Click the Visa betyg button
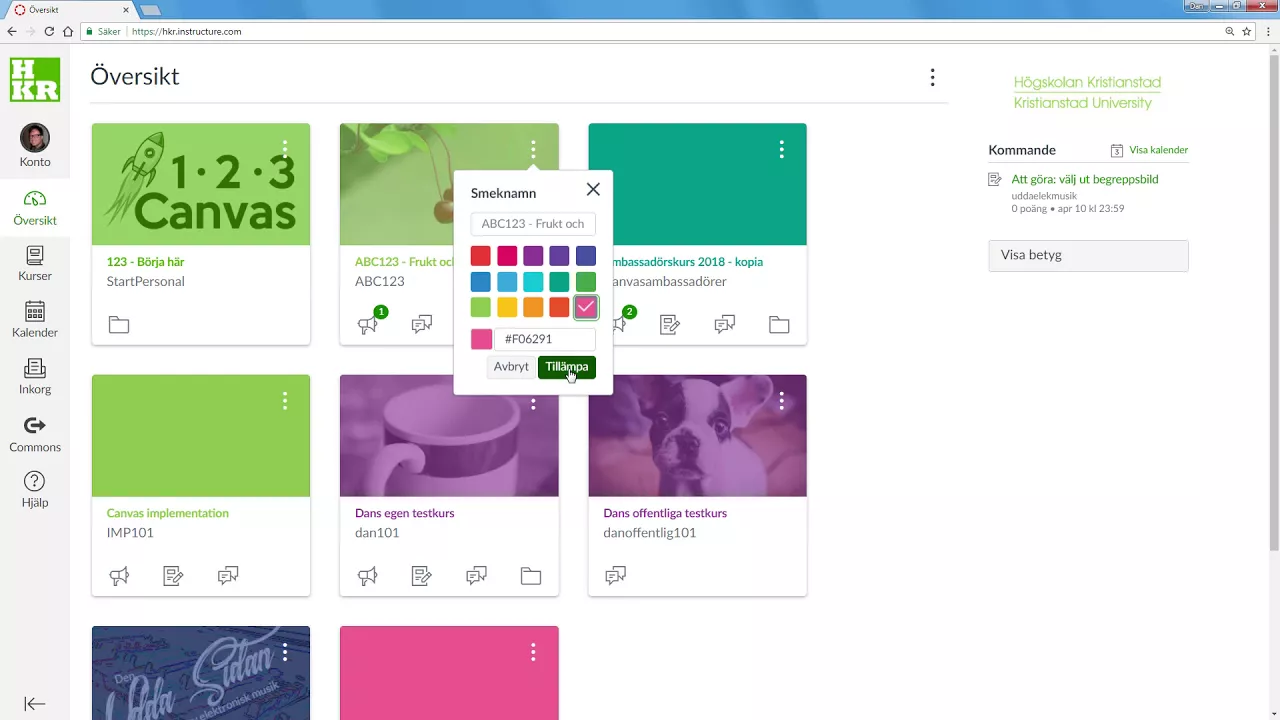Screen dimensions: 1280x720 pos(1088,255)
